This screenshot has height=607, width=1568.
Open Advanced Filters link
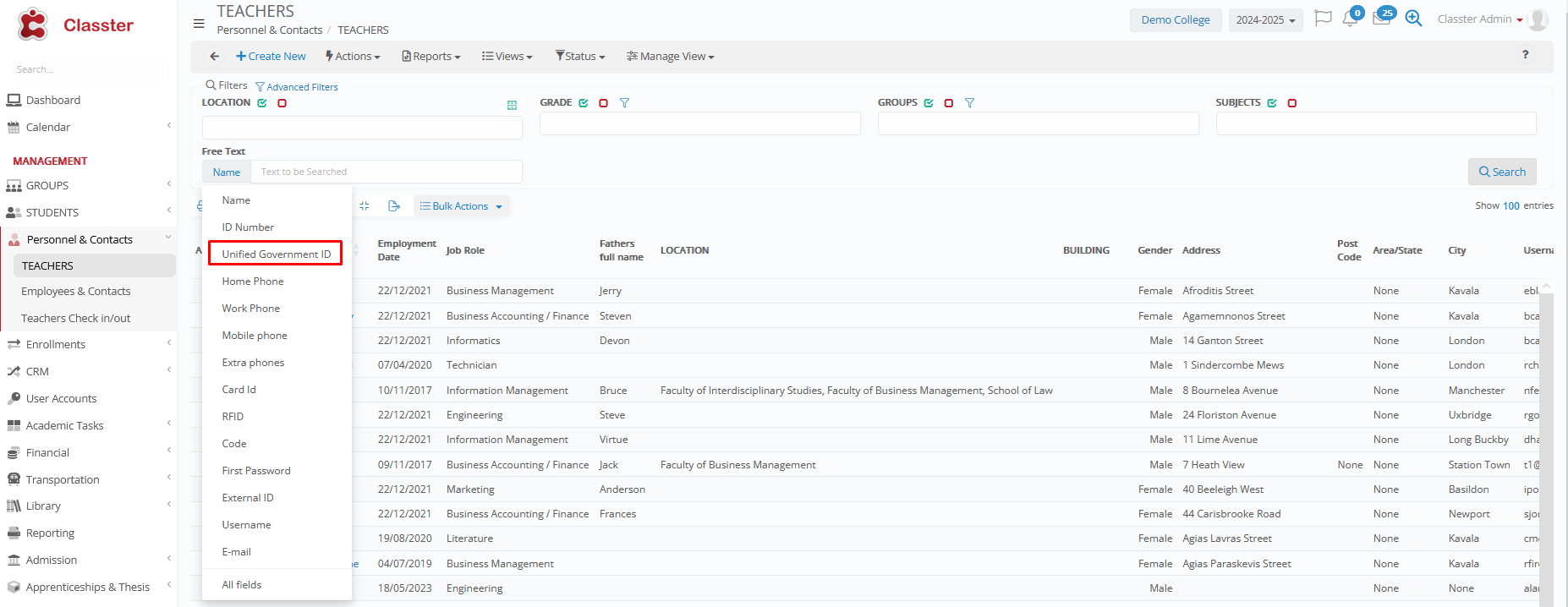tap(297, 87)
